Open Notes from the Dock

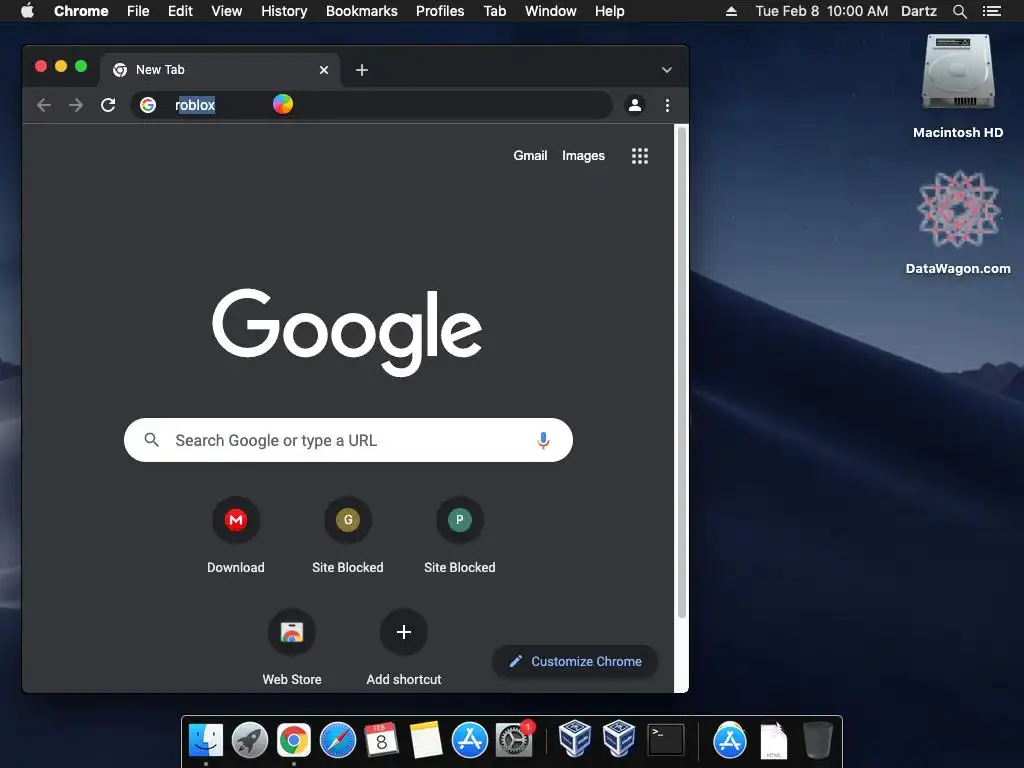[x=426, y=741]
